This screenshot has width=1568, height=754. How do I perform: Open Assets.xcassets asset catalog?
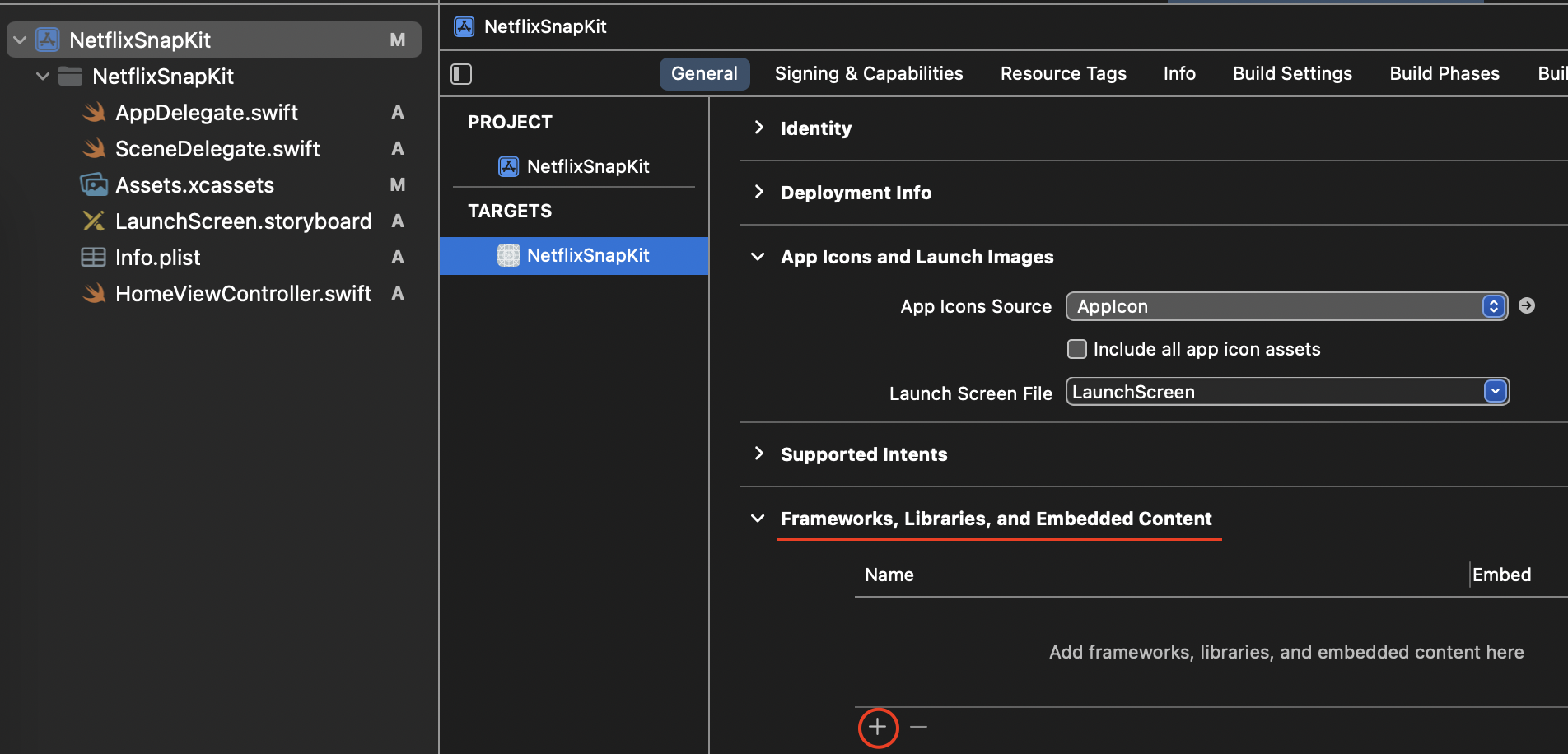pos(194,185)
